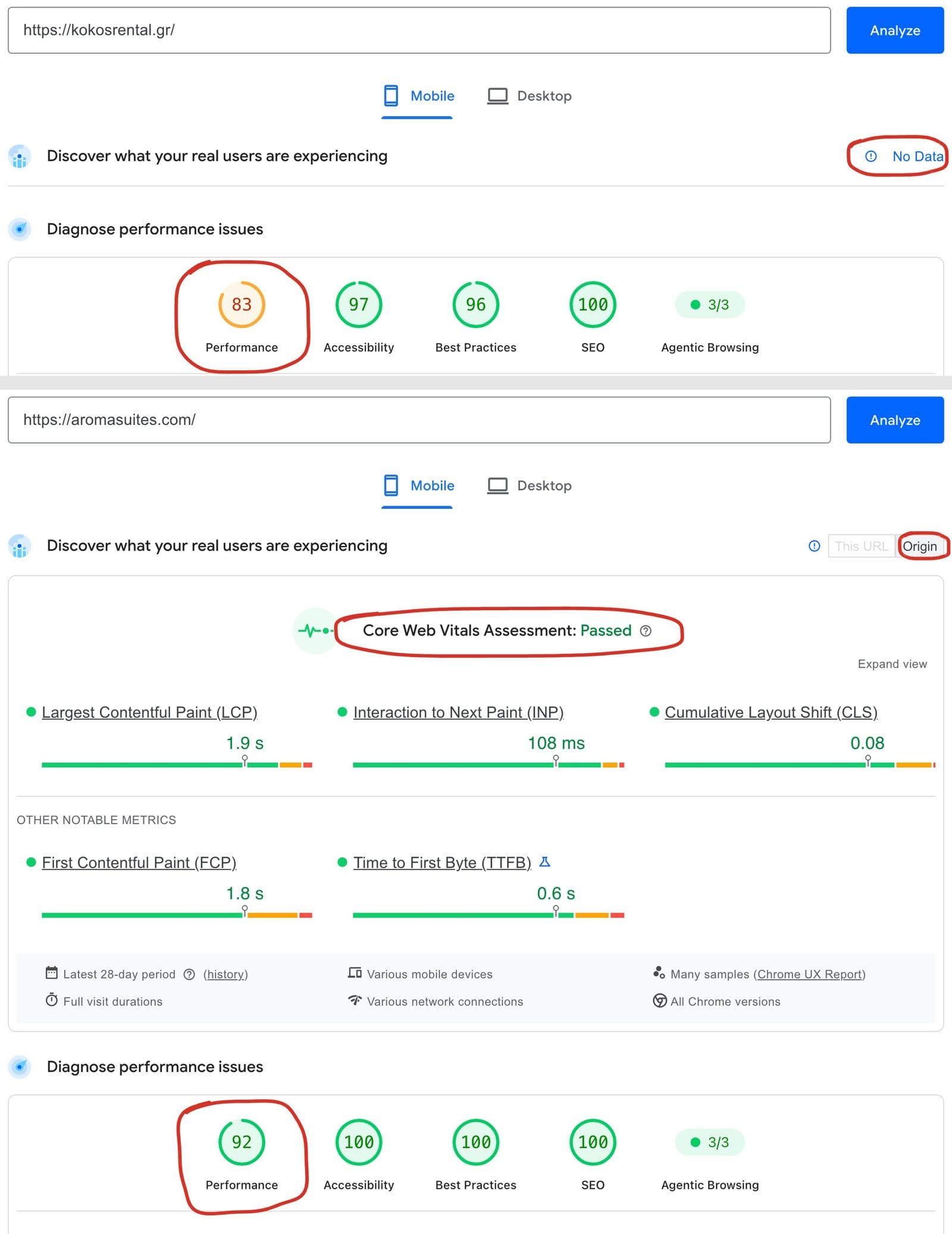Select Mobile tab in aromasuites report

pos(418,485)
